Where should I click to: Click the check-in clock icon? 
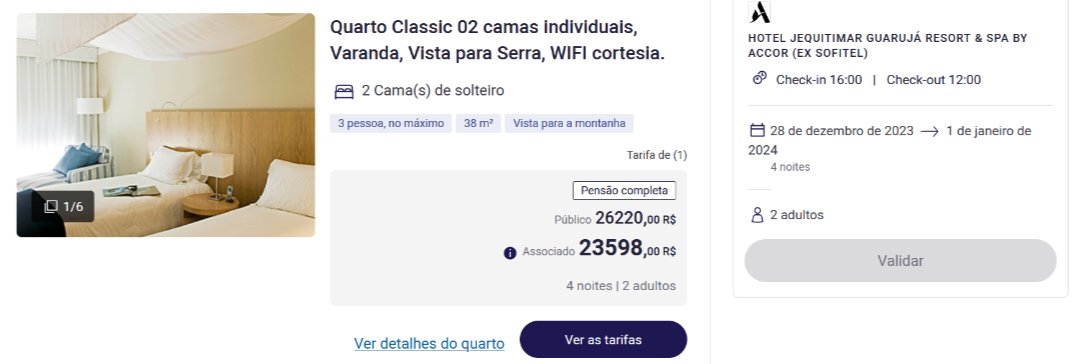(760, 79)
